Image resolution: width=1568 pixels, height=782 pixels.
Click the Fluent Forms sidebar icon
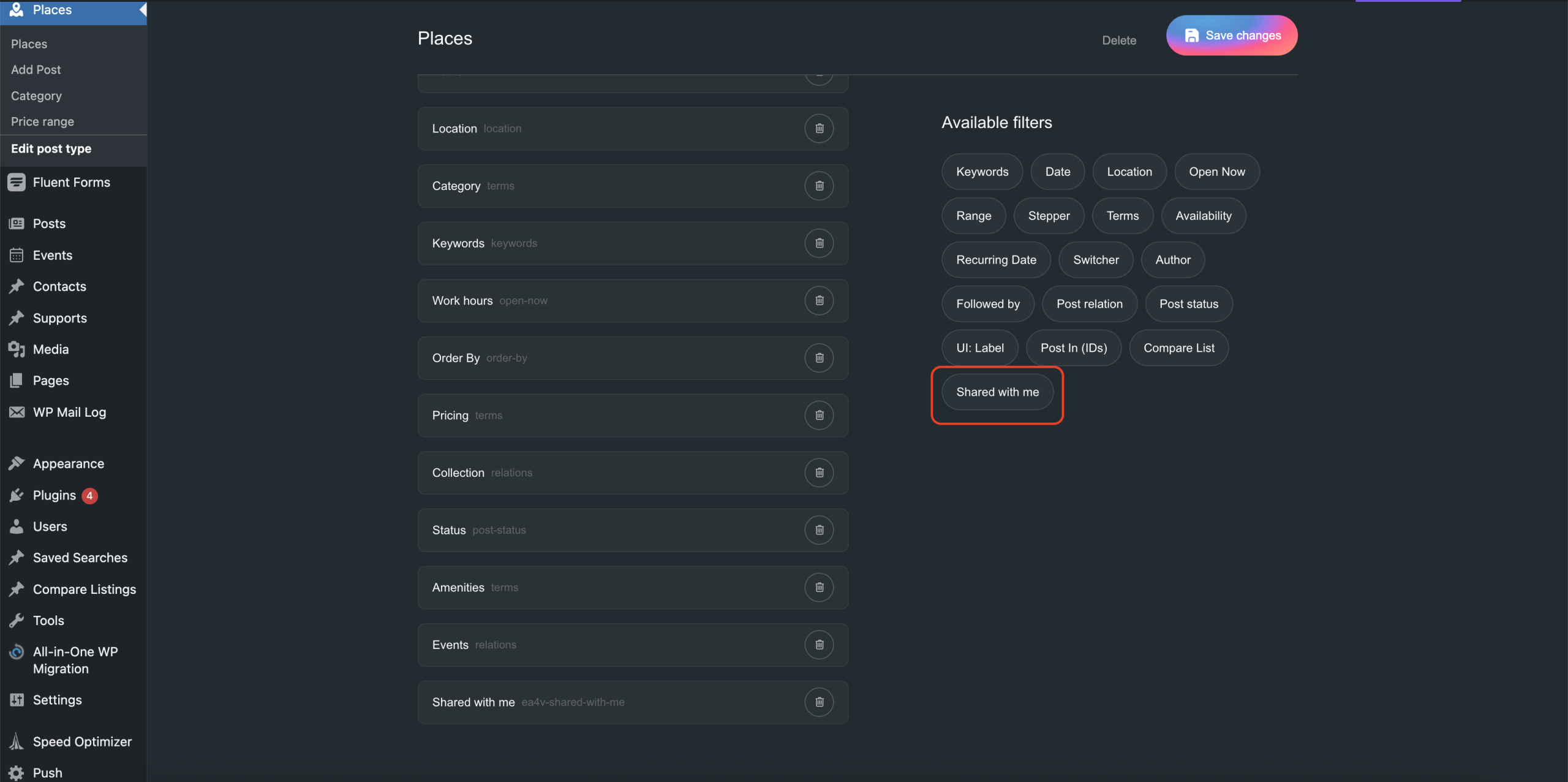[x=17, y=183]
